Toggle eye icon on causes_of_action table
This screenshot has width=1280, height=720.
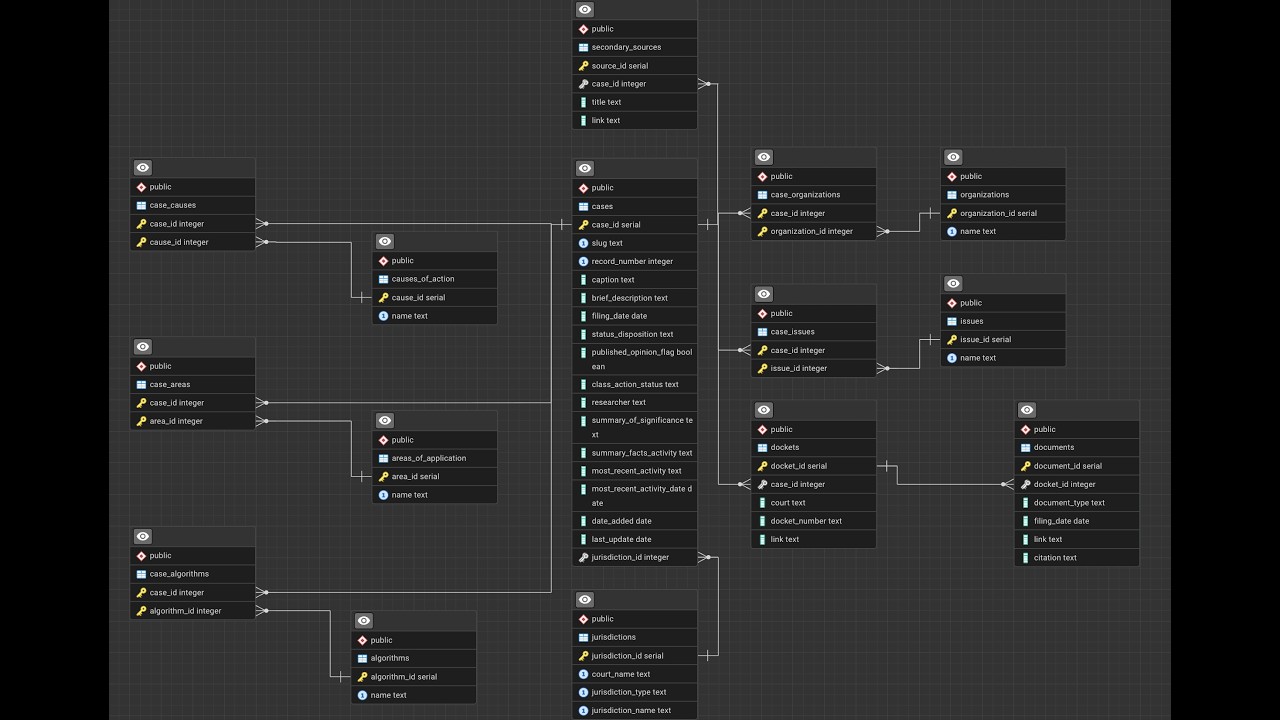(x=385, y=242)
